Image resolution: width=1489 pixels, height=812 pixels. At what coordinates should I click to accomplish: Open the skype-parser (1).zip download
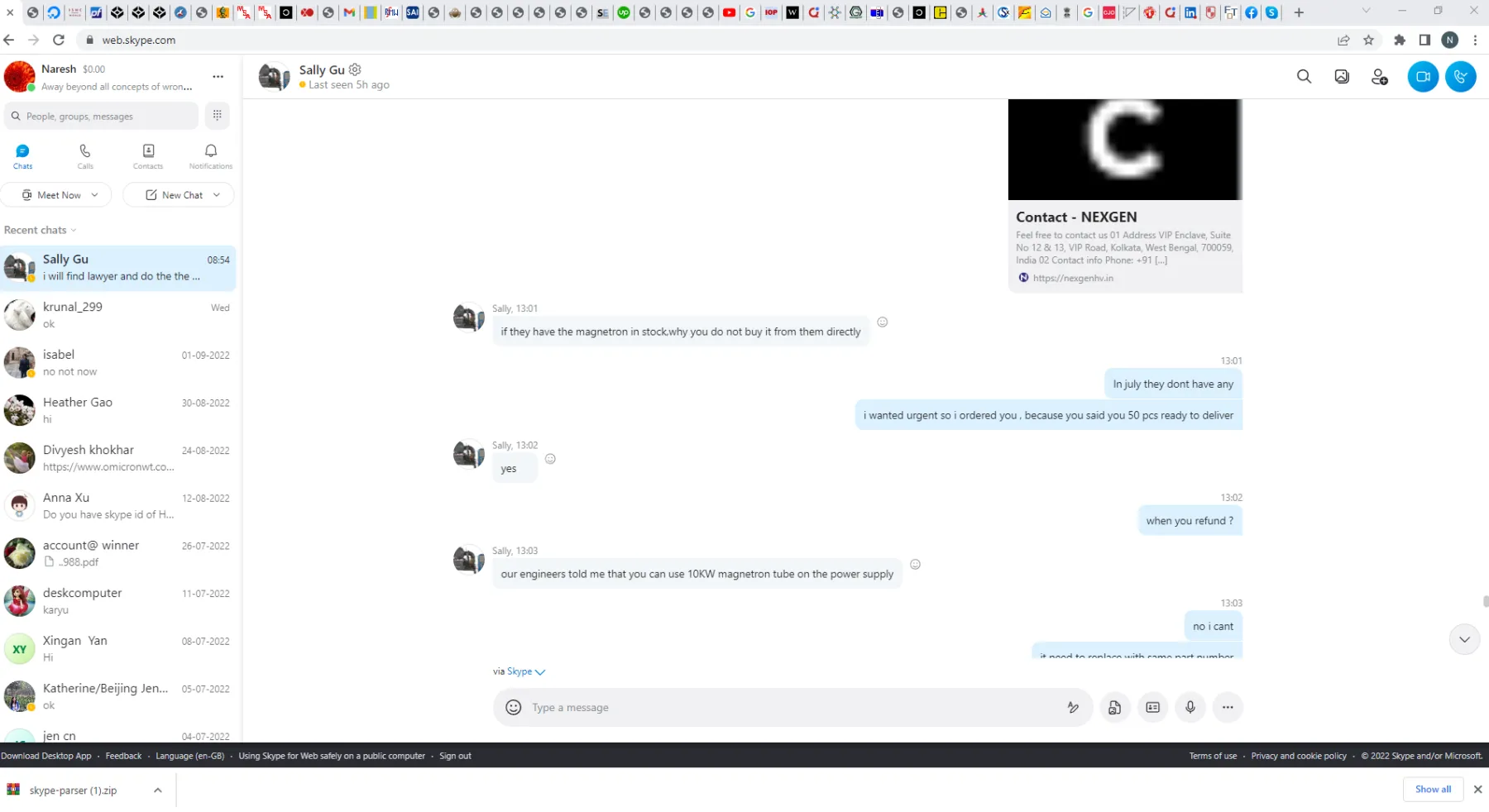tap(73, 791)
